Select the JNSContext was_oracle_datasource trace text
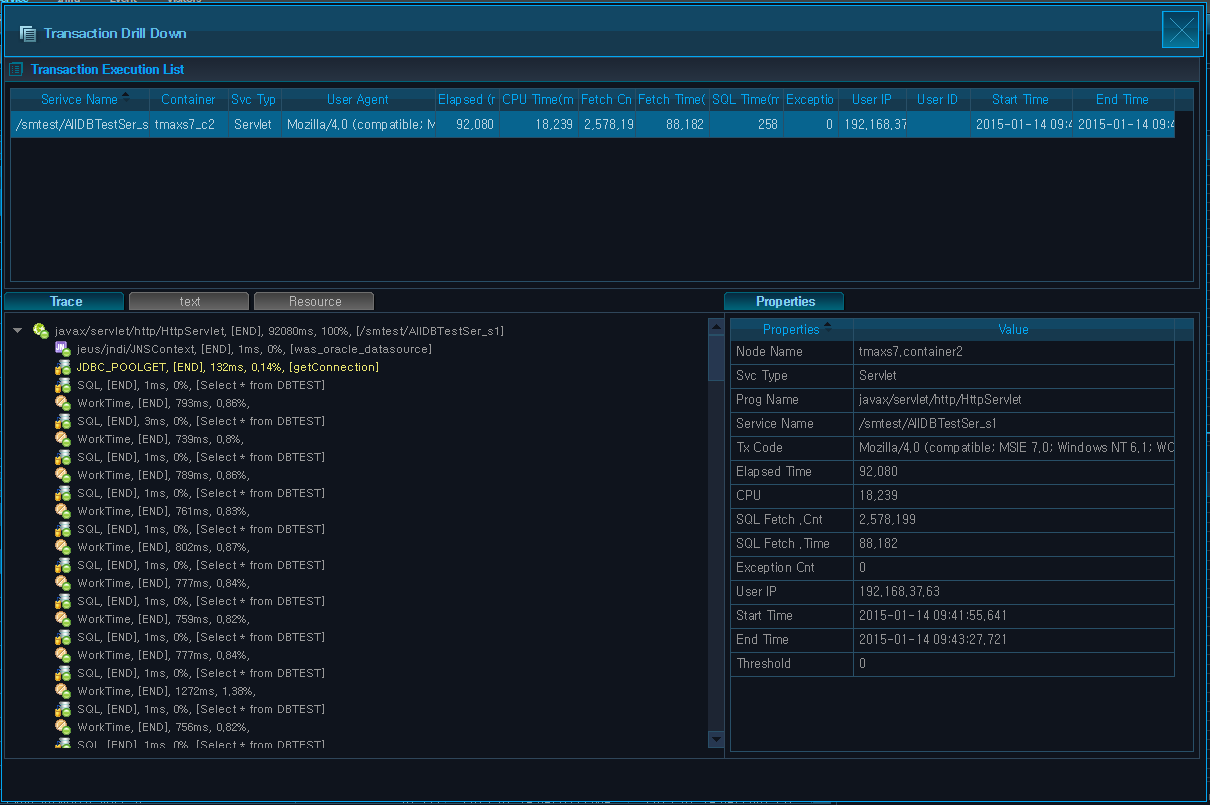The image size is (1210, 805). tap(254, 349)
